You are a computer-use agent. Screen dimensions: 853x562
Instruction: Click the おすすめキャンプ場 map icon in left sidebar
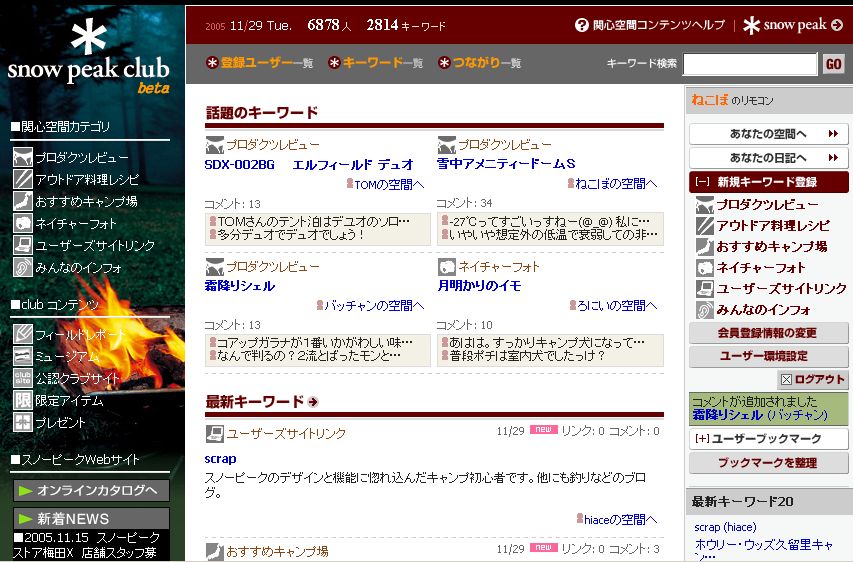pyautogui.click(x=23, y=201)
